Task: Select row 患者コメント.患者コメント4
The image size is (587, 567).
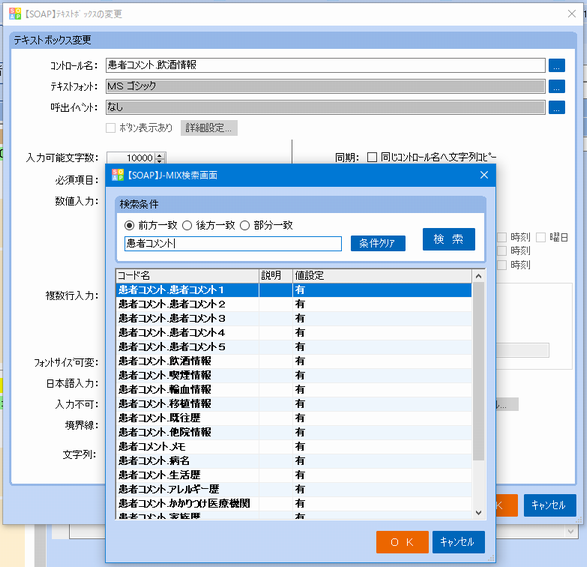Action: pyautogui.click(x=294, y=333)
